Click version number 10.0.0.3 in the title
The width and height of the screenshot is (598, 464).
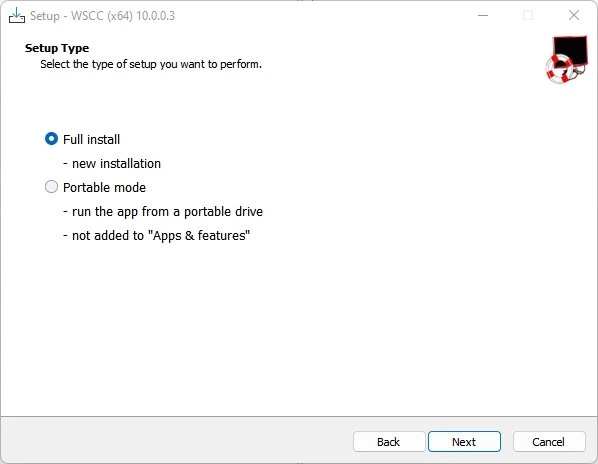[155, 16]
